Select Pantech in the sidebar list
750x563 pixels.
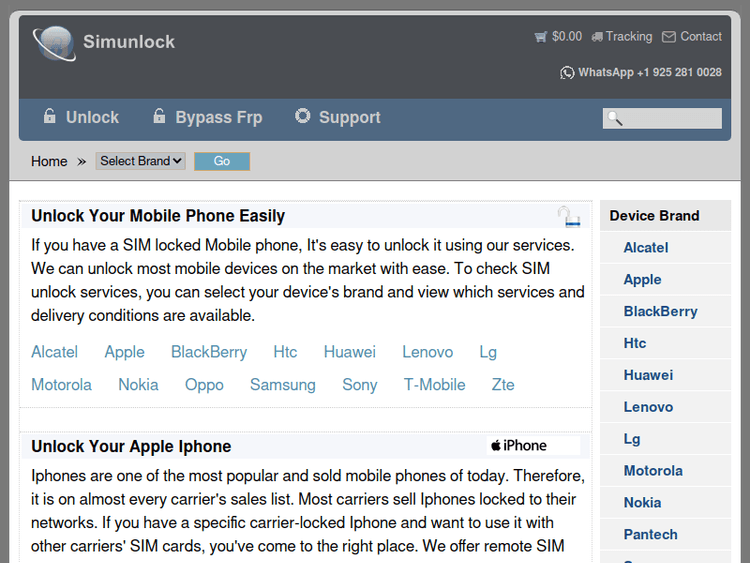coord(650,535)
